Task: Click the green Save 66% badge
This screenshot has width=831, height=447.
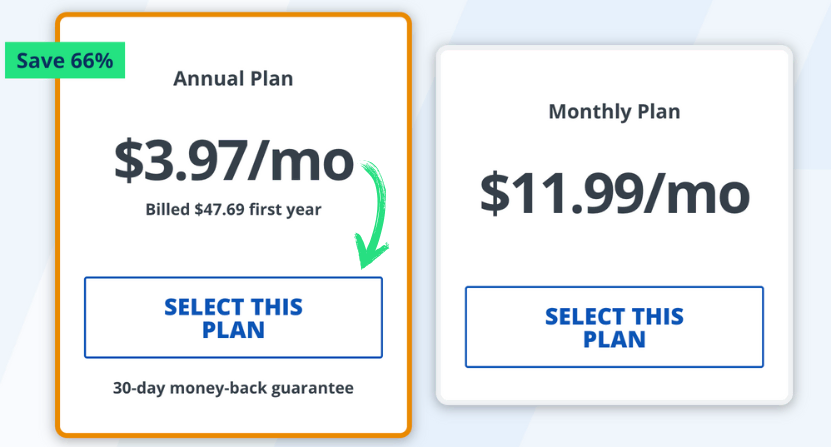Action: 64,61
